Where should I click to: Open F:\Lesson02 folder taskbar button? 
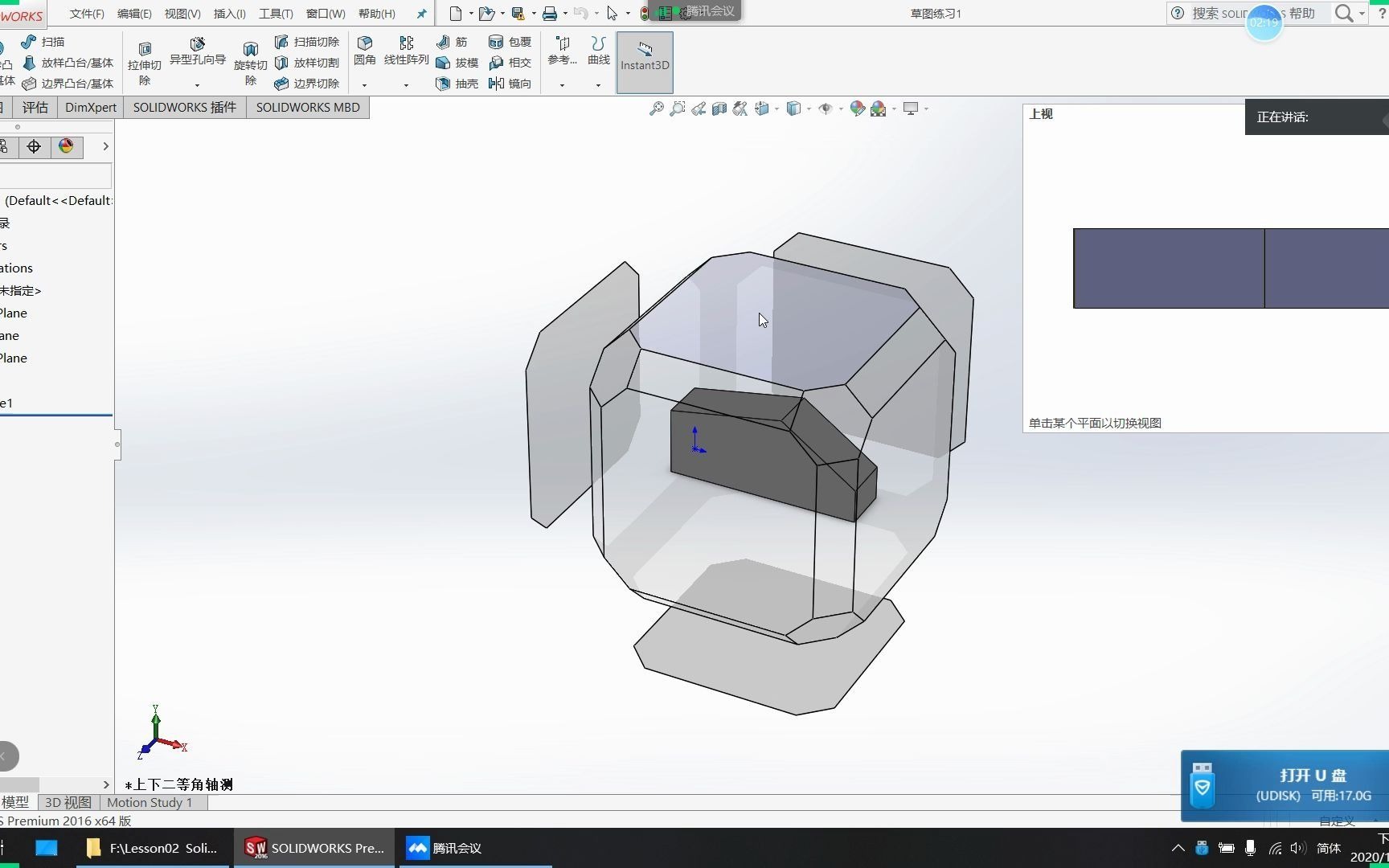(x=154, y=848)
